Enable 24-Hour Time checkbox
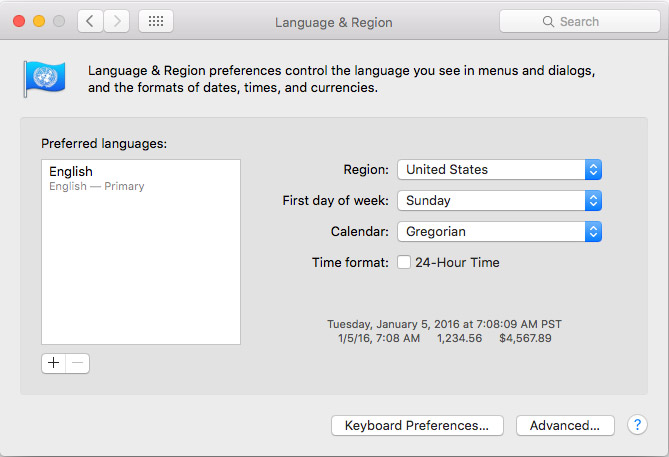 pyautogui.click(x=404, y=262)
